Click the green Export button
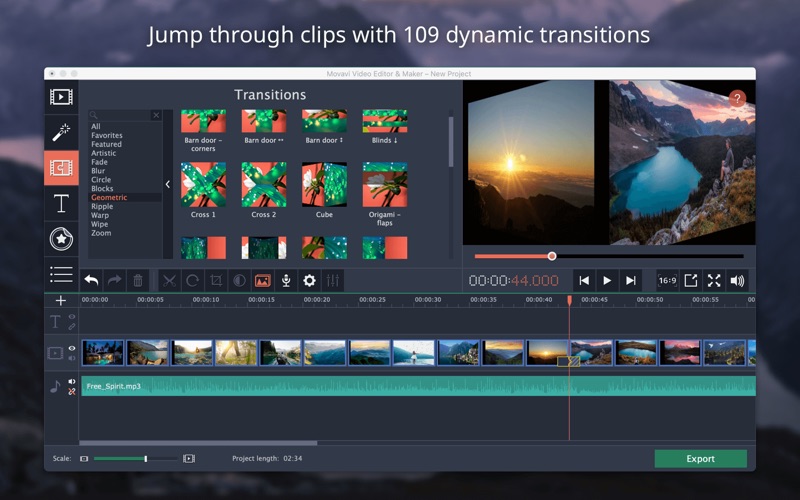Image resolution: width=800 pixels, height=500 pixels. pos(700,458)
